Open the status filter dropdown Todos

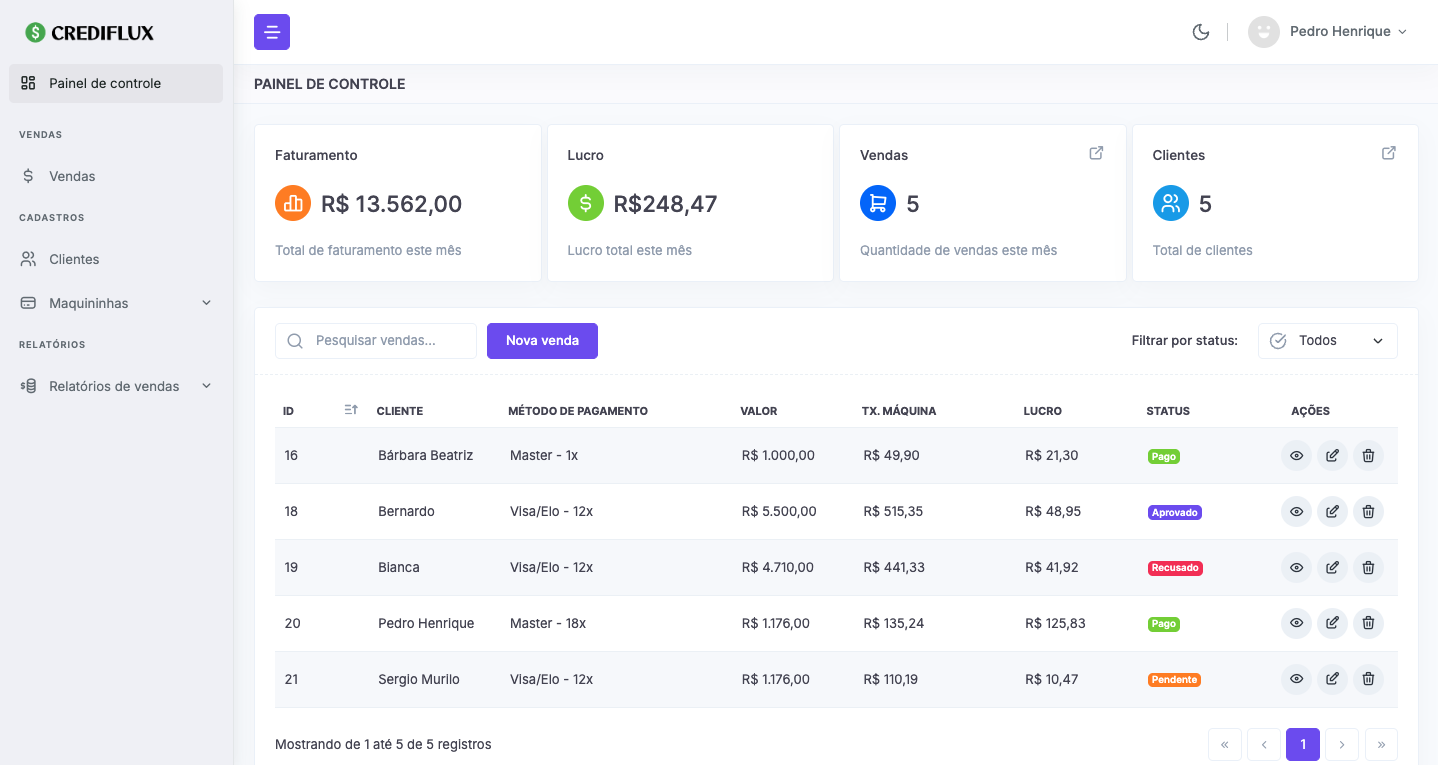tap(1327, 341)
